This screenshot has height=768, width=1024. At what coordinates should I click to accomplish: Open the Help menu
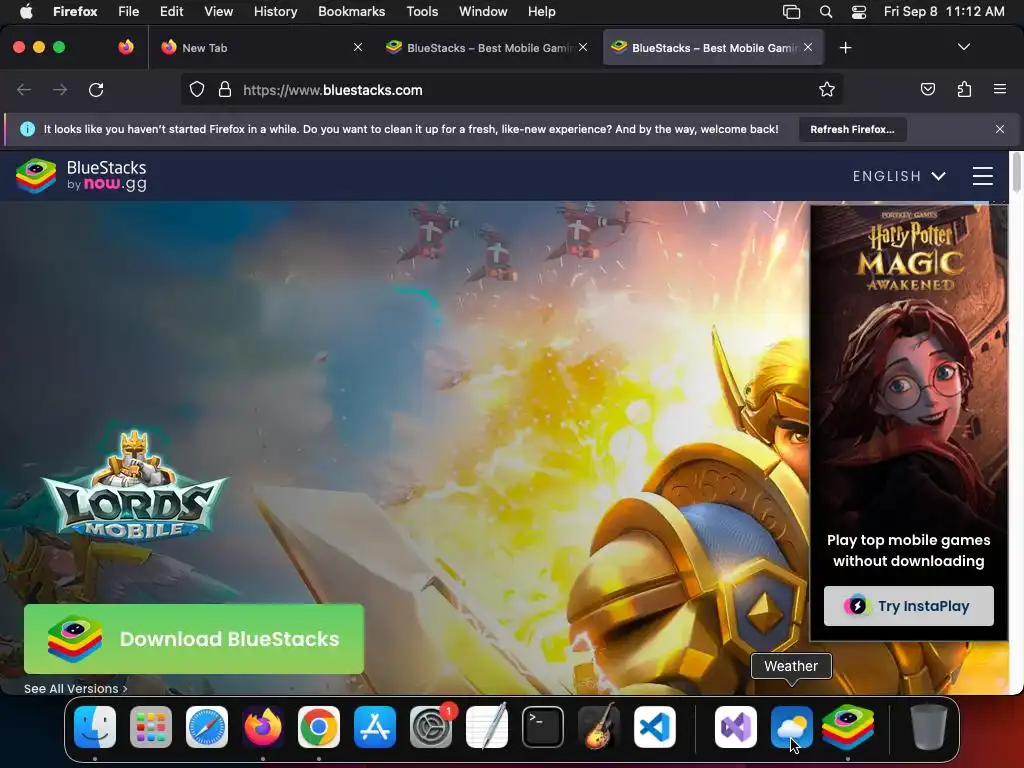click(541, 11)
